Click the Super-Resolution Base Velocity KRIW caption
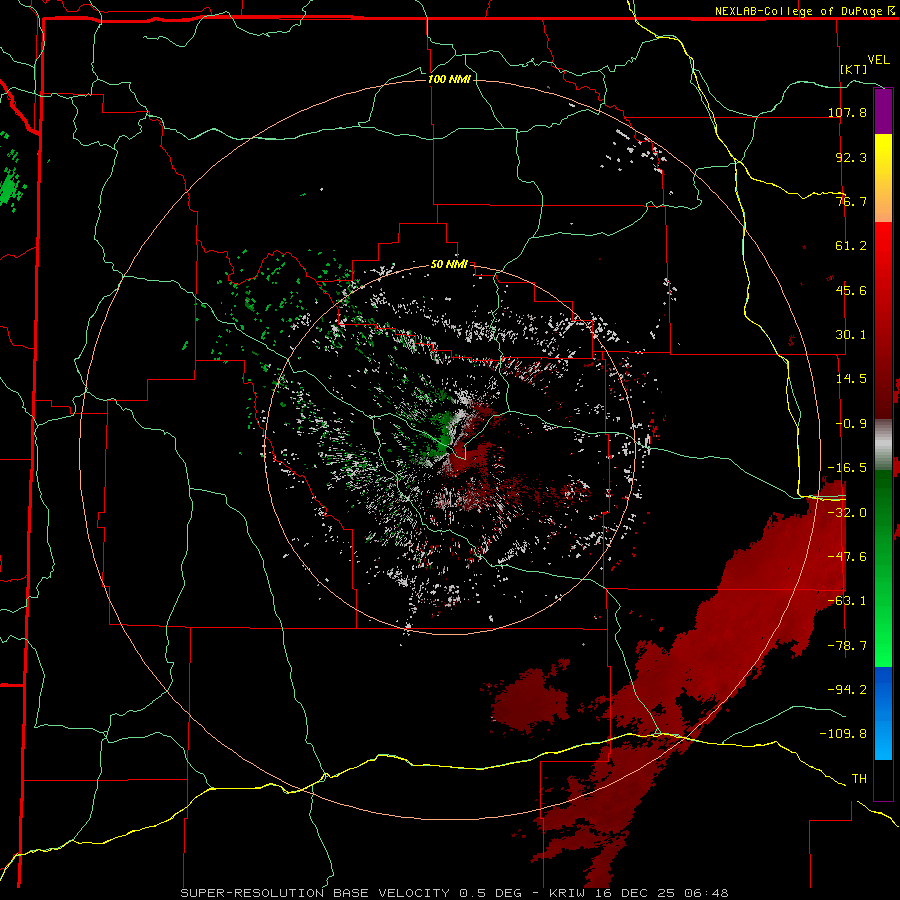900x900 pixels. pyautogui.click(x=455, y=893)
